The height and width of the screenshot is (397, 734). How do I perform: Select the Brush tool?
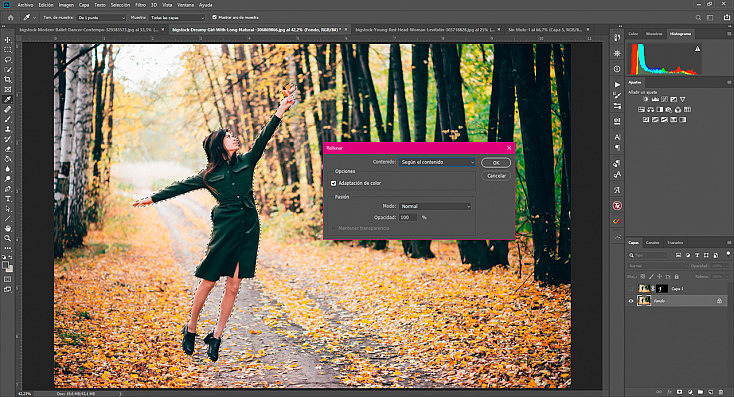(x=7, y=119)
